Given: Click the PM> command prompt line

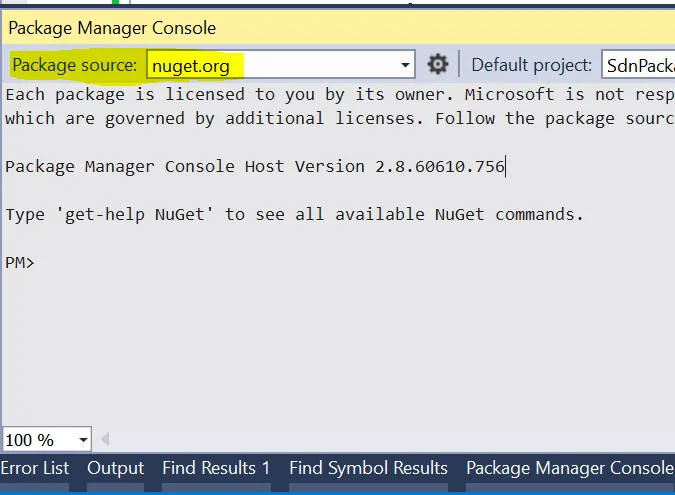Looking at the screenshot, I should (x=20, y=263).
